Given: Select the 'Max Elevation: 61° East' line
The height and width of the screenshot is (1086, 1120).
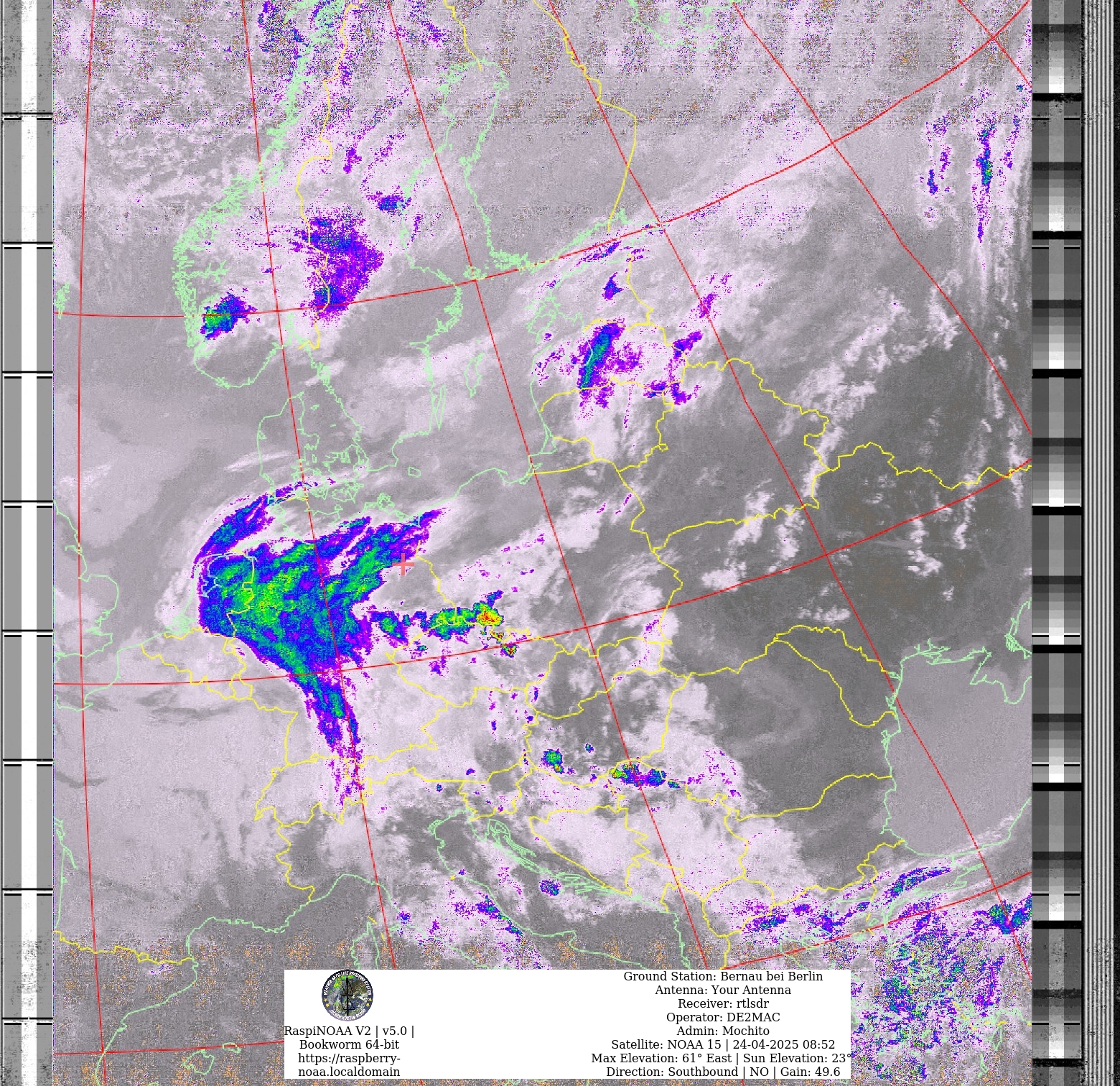Looking at the screenshot, I should (722, 1058).
